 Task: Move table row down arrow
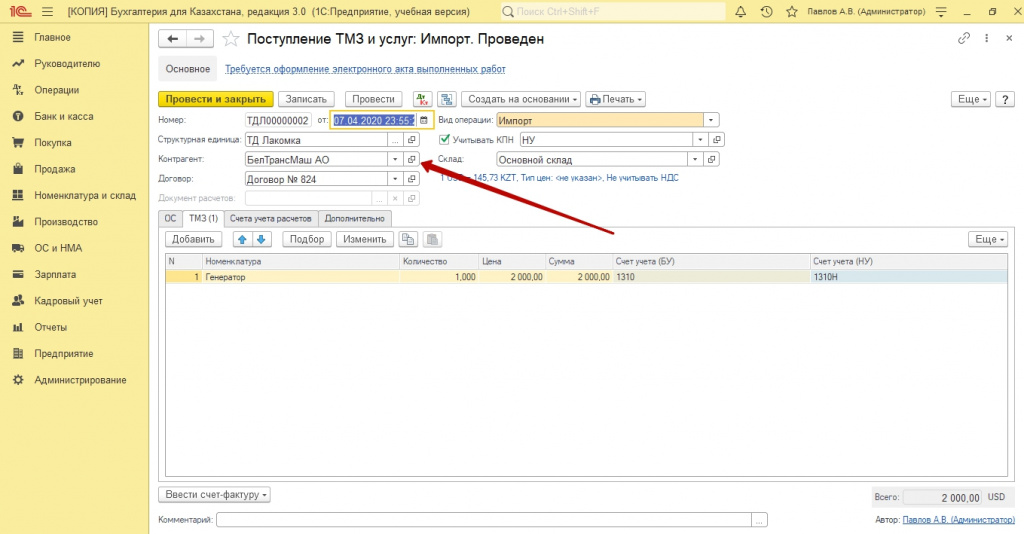[261, 240]
